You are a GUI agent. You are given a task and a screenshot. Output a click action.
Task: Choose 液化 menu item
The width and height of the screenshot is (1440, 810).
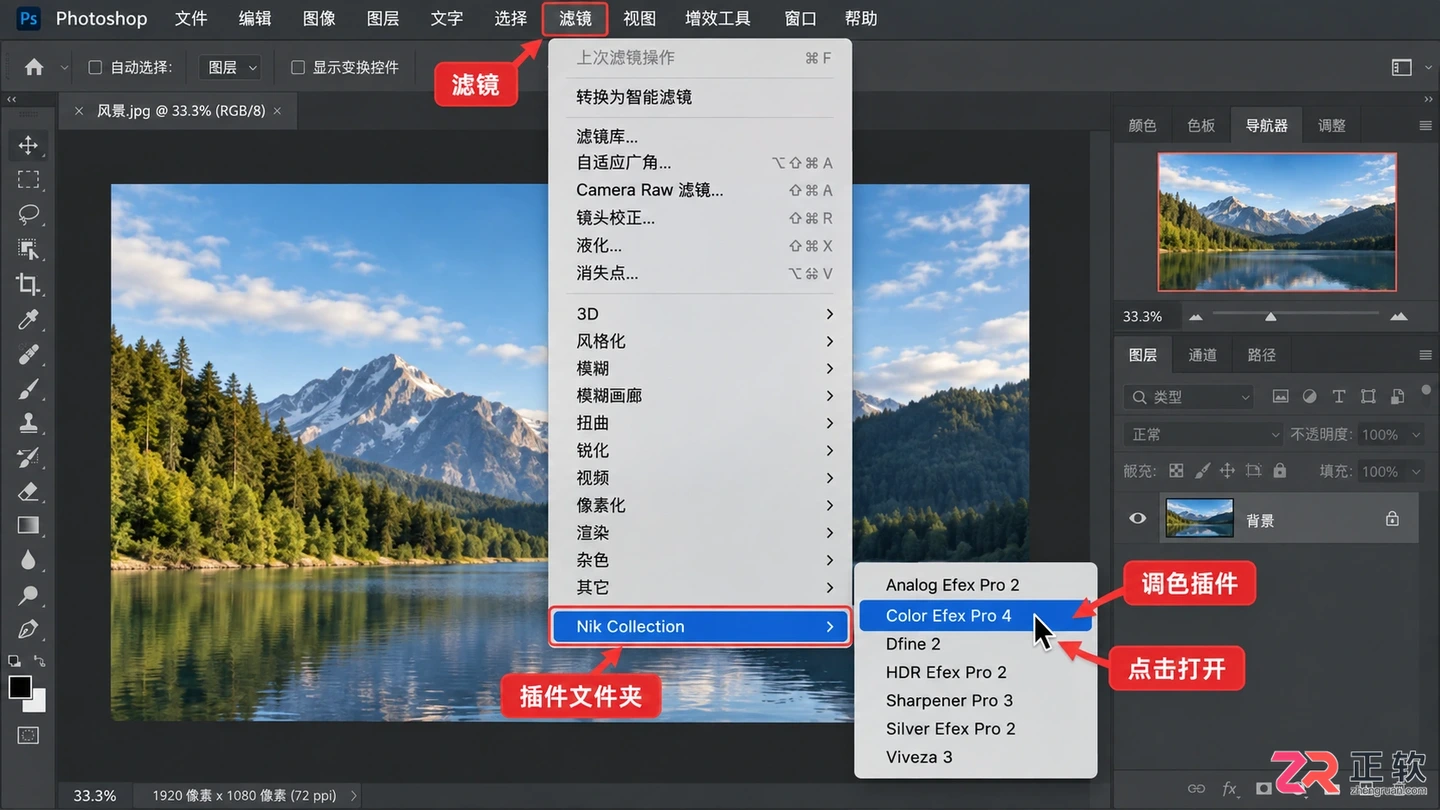[700, 246]
